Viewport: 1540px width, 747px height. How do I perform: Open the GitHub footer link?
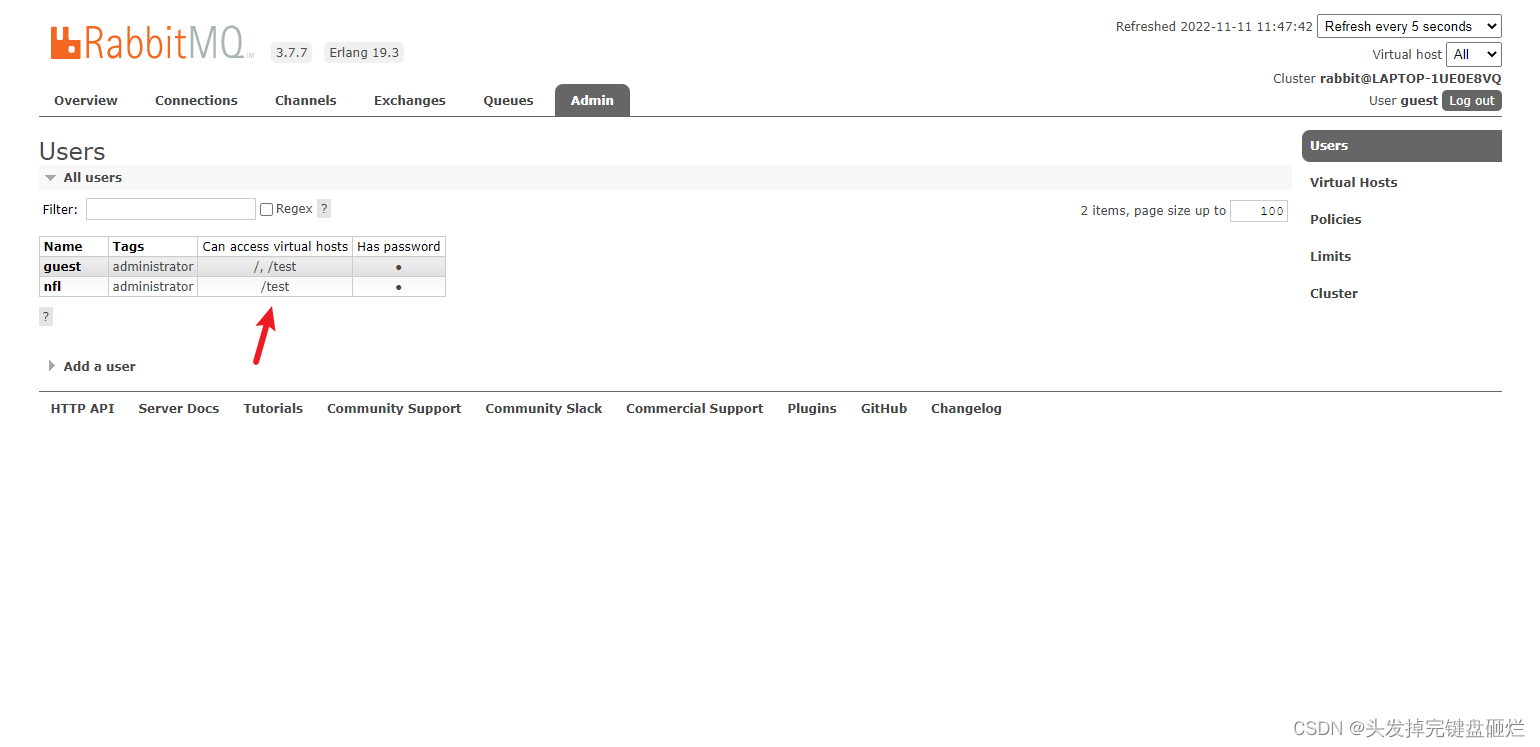[884, 408]
